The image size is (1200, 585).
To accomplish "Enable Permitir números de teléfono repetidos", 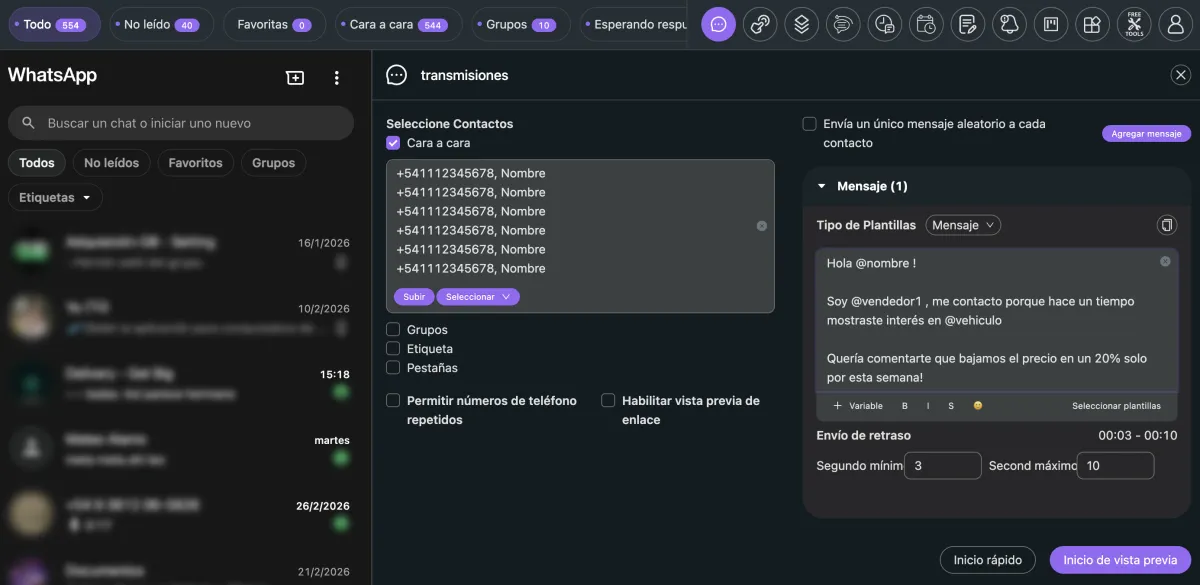I will (393, 400).
